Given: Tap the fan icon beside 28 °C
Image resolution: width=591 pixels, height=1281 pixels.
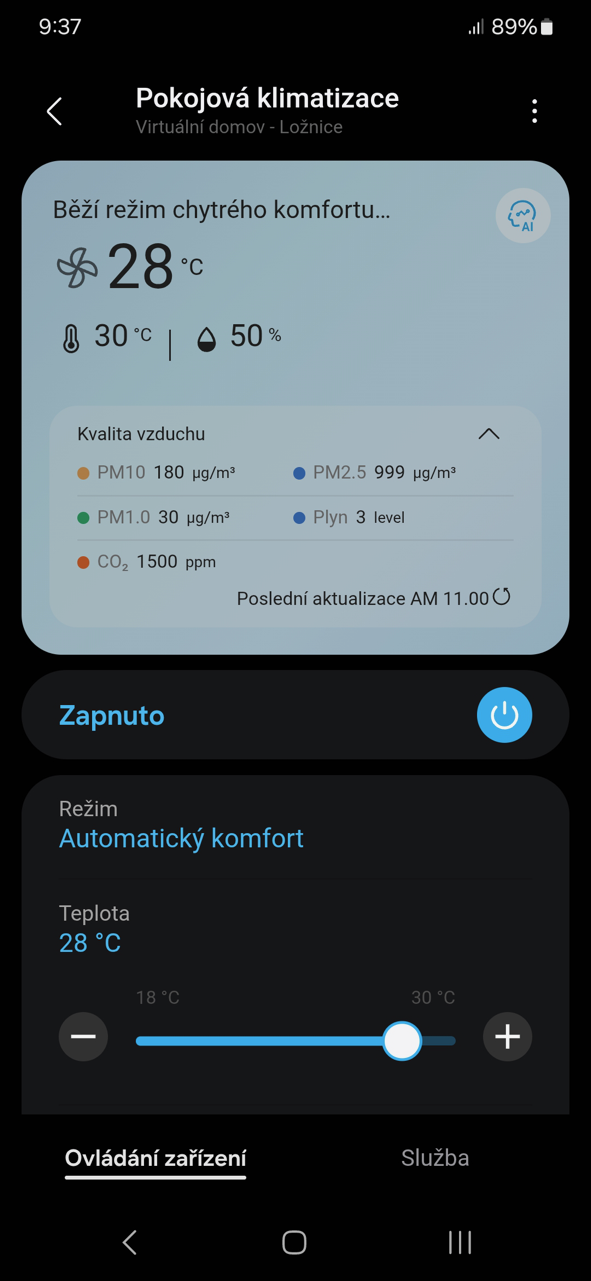Looking at the screenshot, I should pos(77,268).
